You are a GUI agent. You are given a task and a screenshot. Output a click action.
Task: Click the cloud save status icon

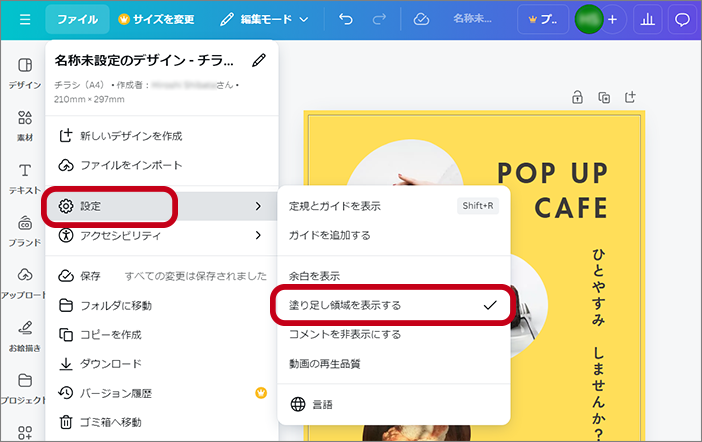tap(421, 19)
